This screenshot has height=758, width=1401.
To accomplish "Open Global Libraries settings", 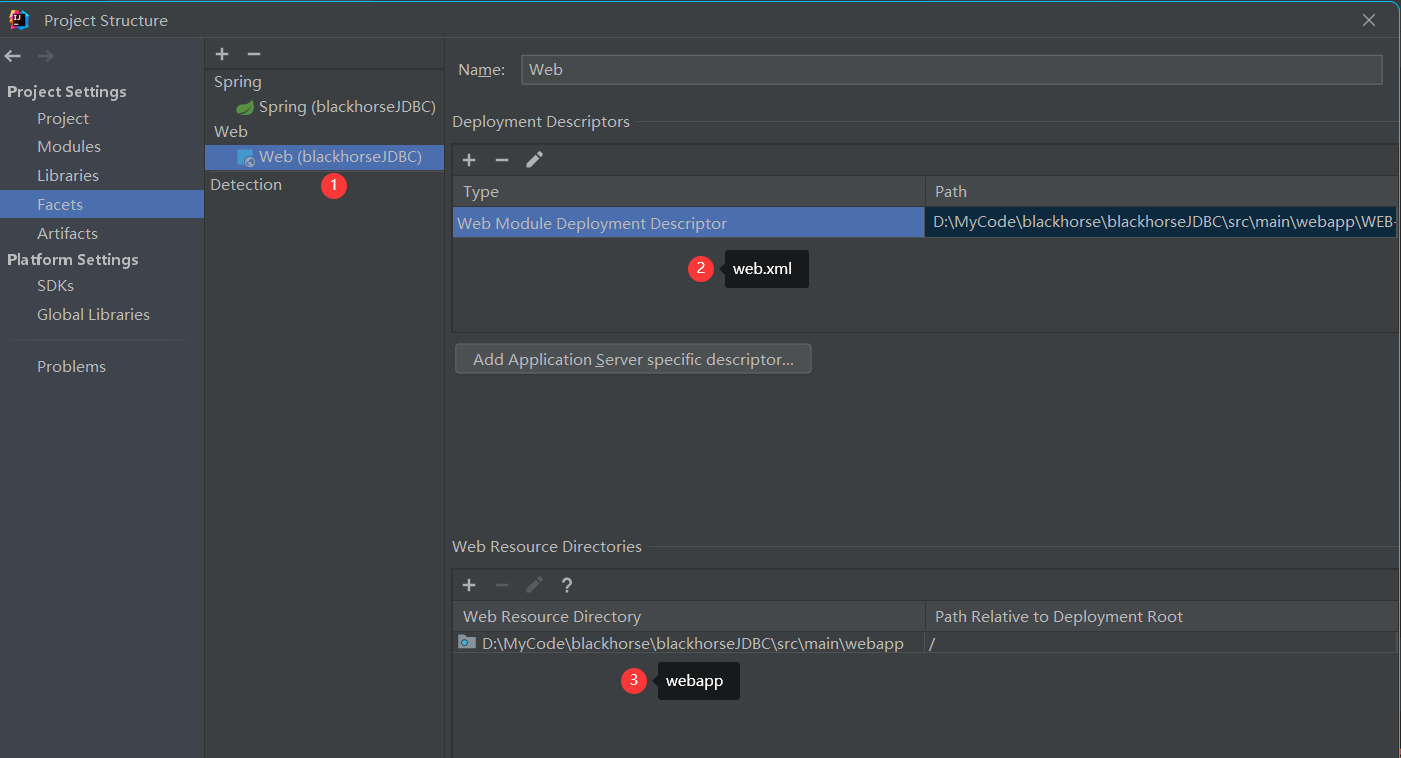I will click(x=93, y=315).
